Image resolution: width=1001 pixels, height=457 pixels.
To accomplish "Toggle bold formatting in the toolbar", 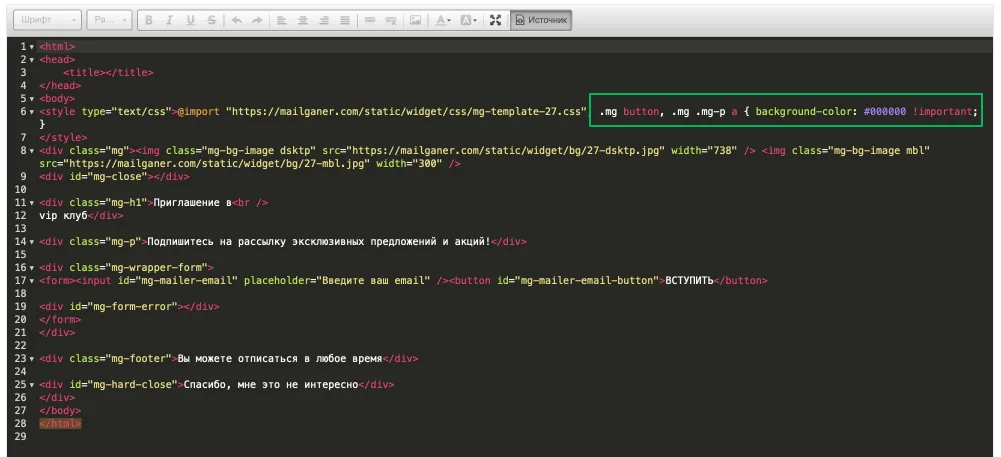I will pyautogui.click(x=149, y=20).
